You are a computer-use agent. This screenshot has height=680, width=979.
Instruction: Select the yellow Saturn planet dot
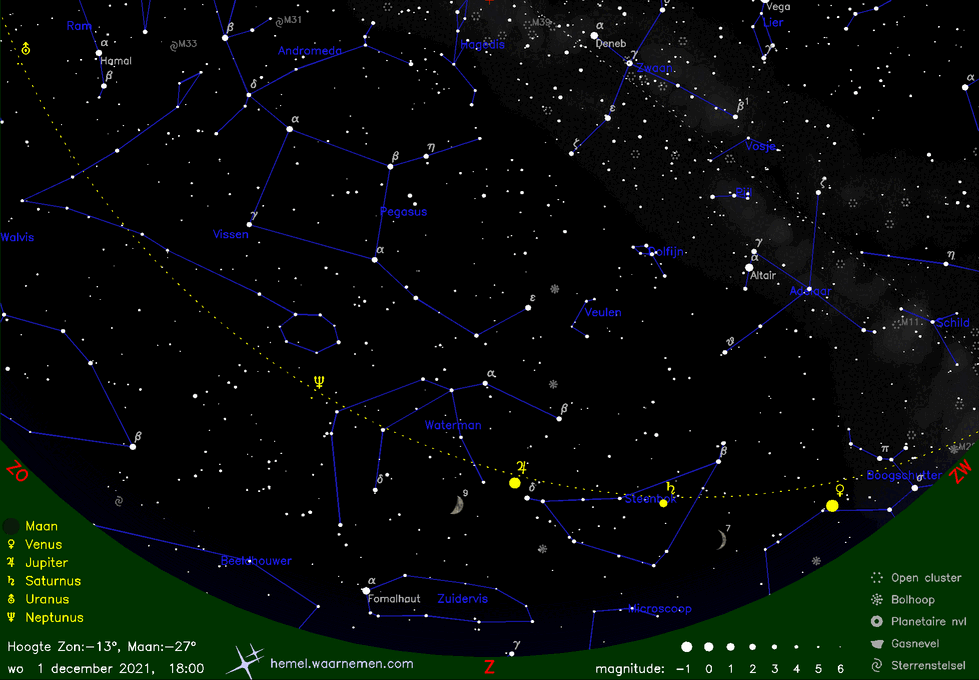(663, 503)
